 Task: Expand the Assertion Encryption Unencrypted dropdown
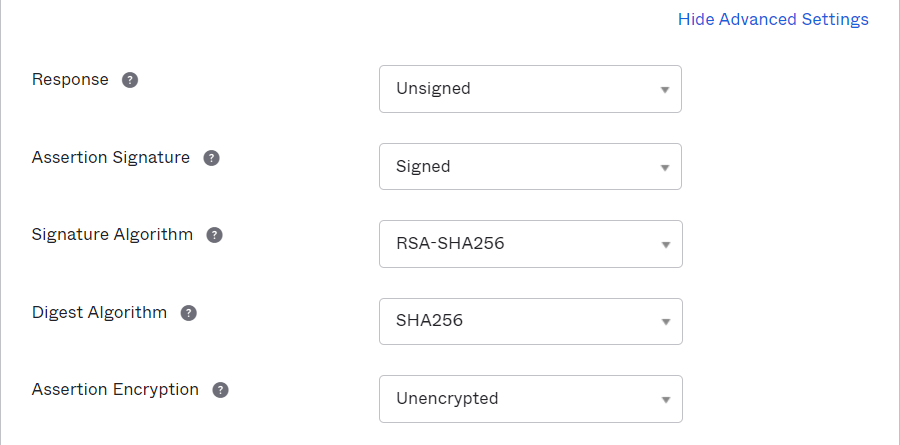point(531,398)
